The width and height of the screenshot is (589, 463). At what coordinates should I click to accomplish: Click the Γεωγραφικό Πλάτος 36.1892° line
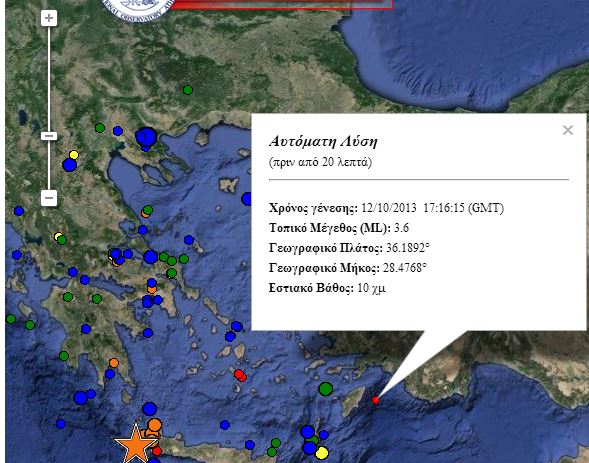coord(349,248)
